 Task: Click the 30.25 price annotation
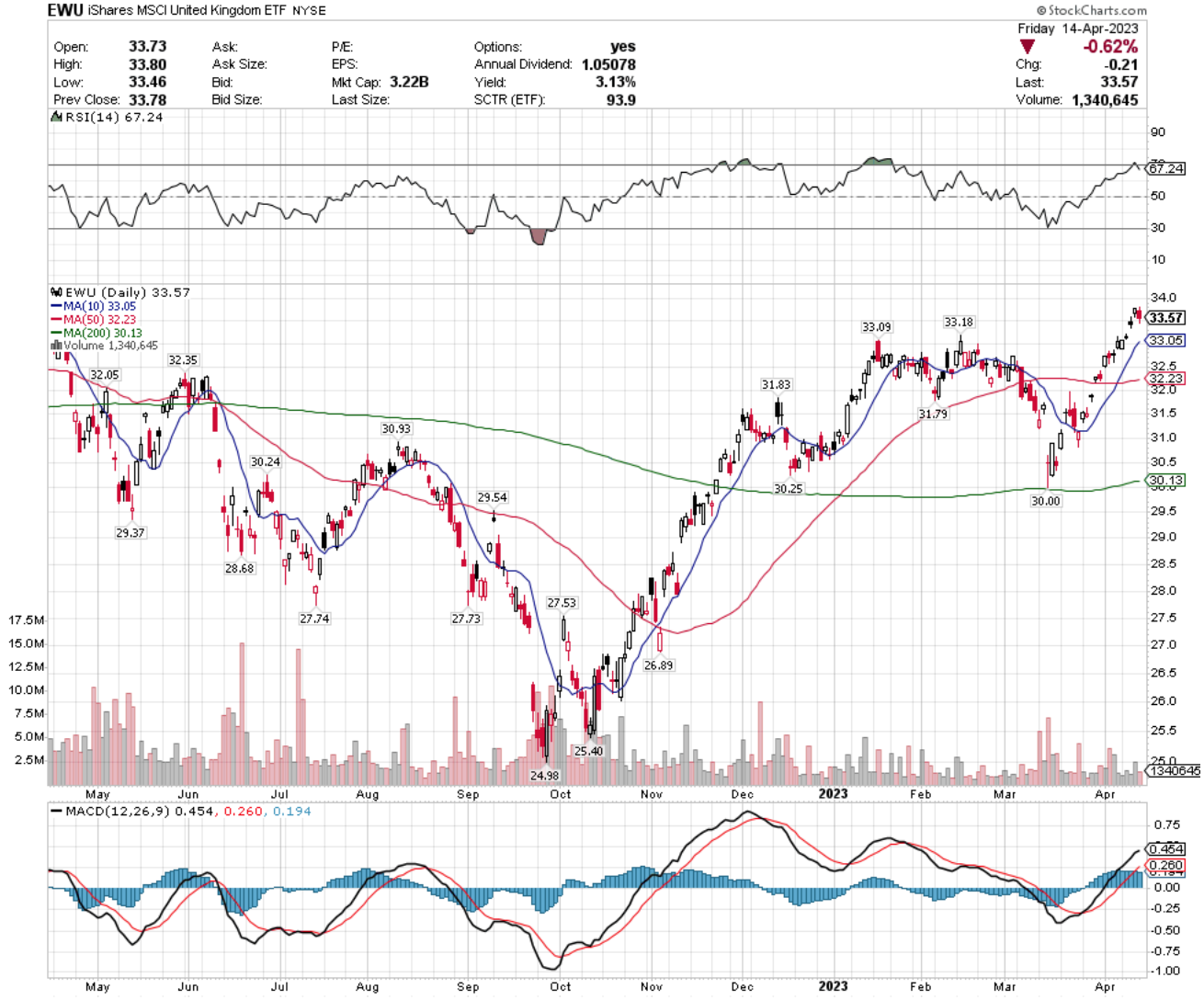788,489
